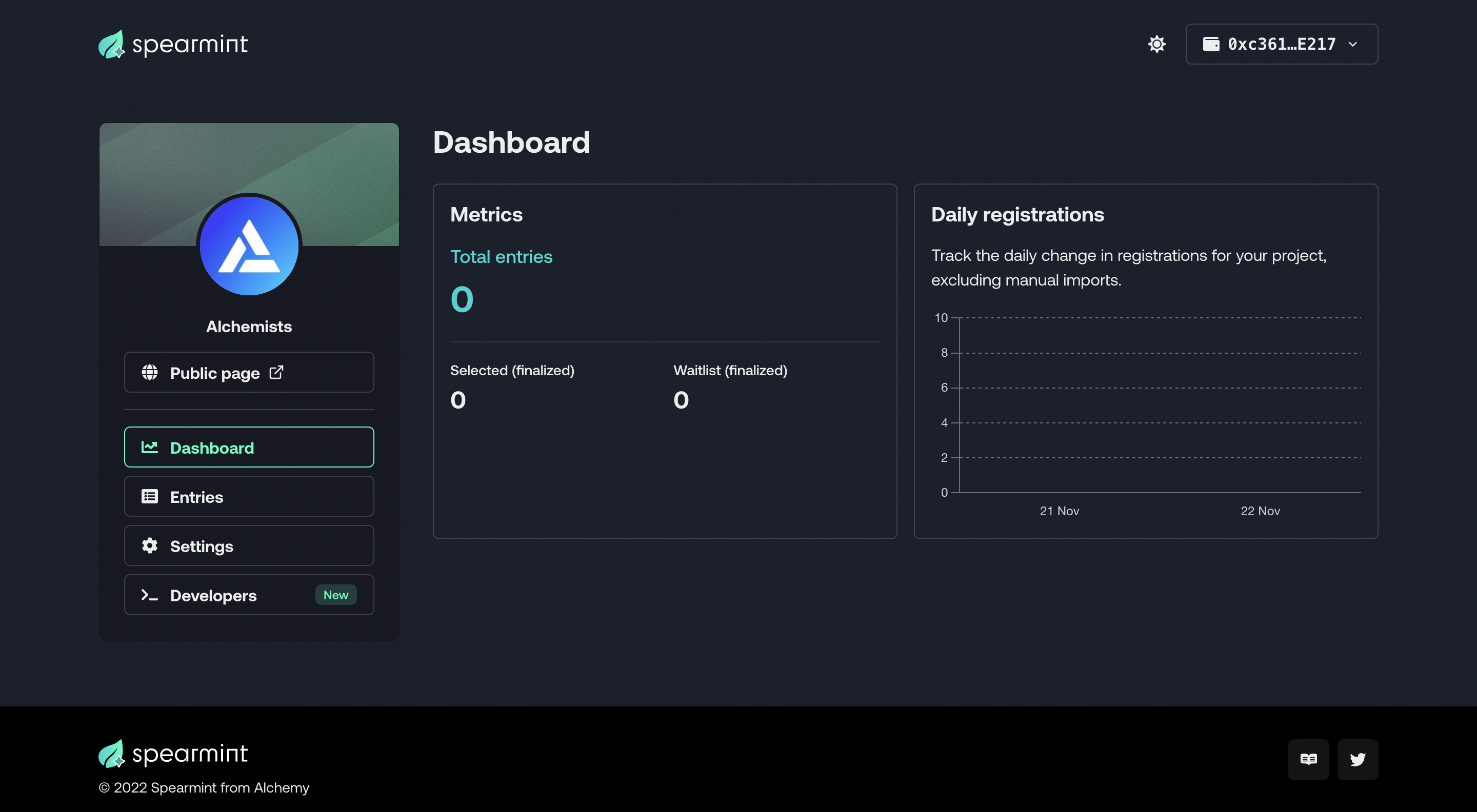The width and height of the screenshot is (1477, 812).
Task: Open the Entries section
Action: (249, 496)
